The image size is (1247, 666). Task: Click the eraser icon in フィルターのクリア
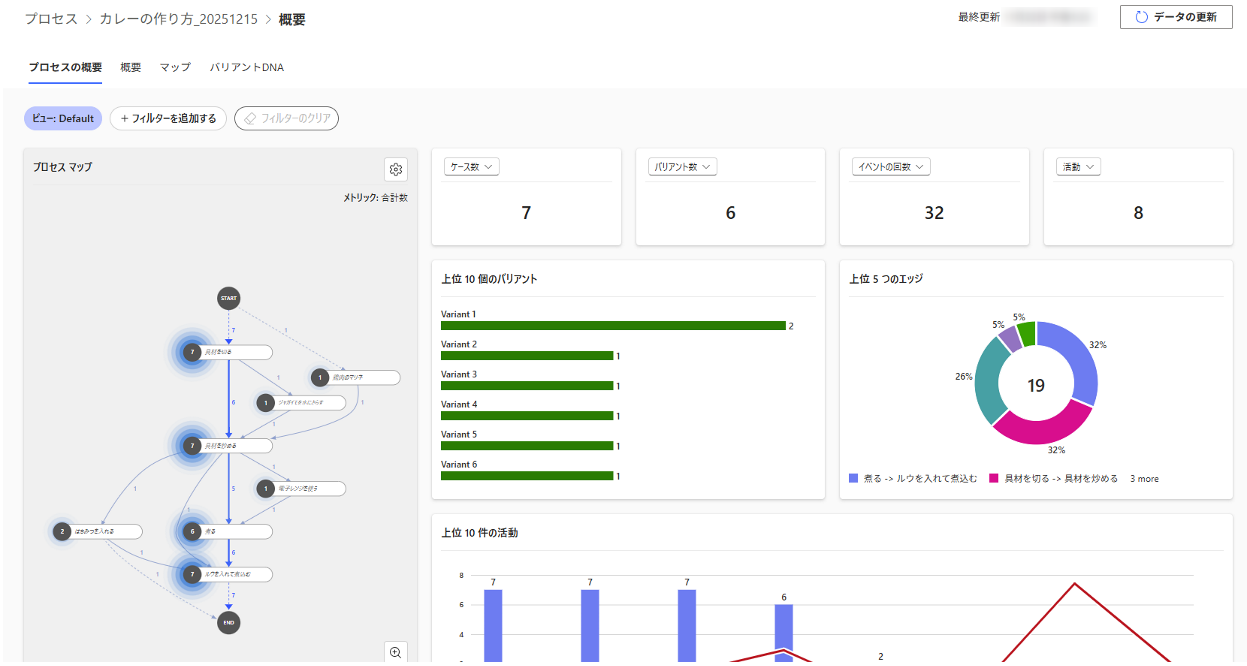click(x=250, y=118)
